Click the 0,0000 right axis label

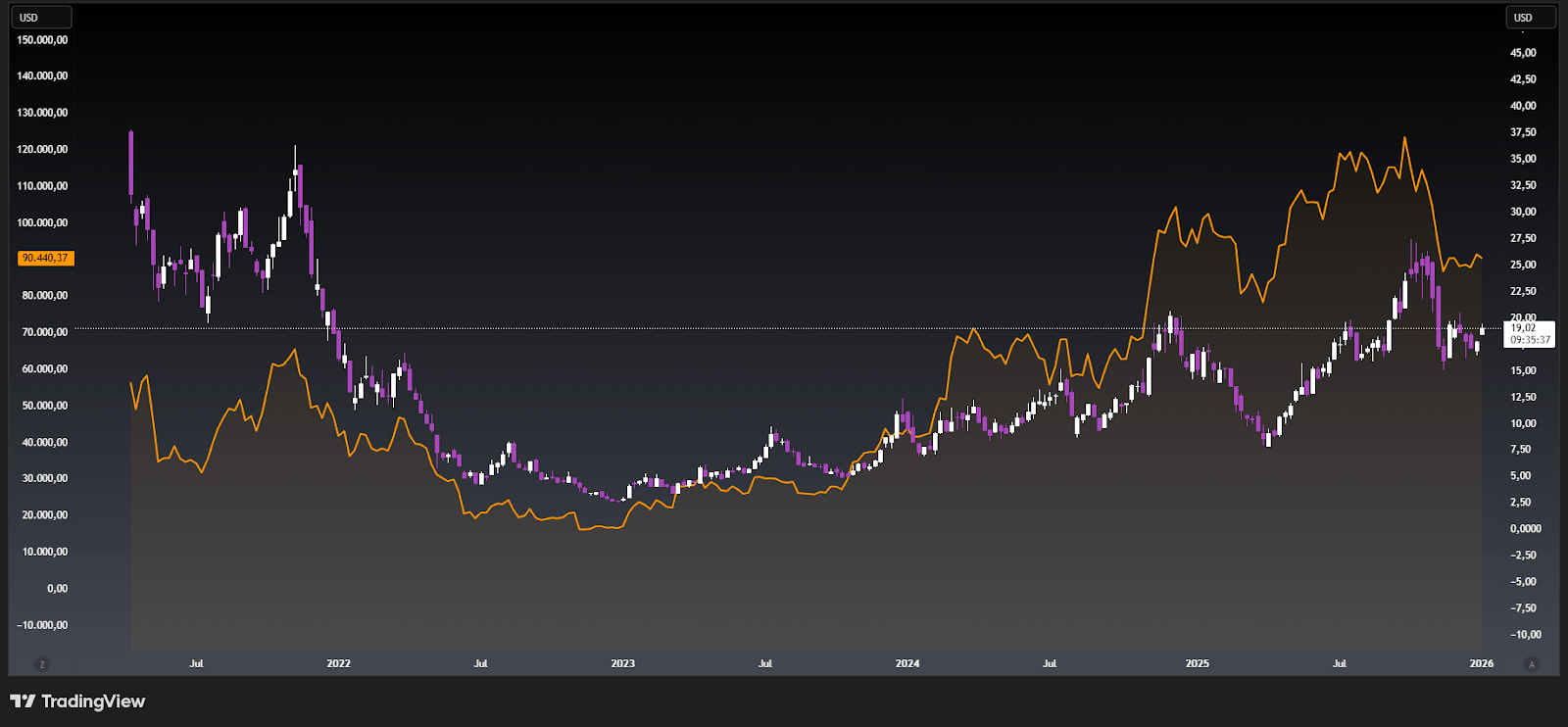1526,528
